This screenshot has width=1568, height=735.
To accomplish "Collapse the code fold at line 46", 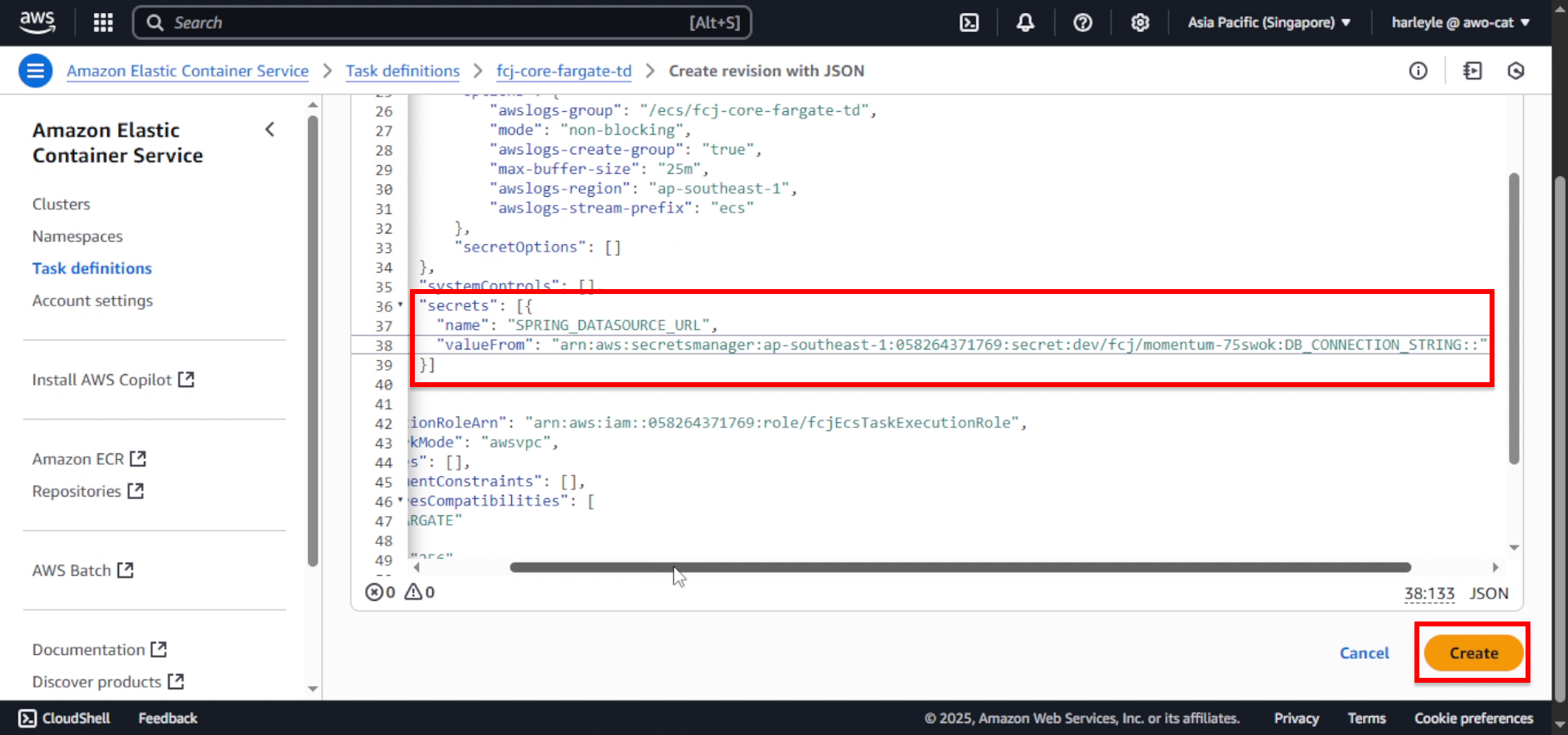I will point(400,501).
